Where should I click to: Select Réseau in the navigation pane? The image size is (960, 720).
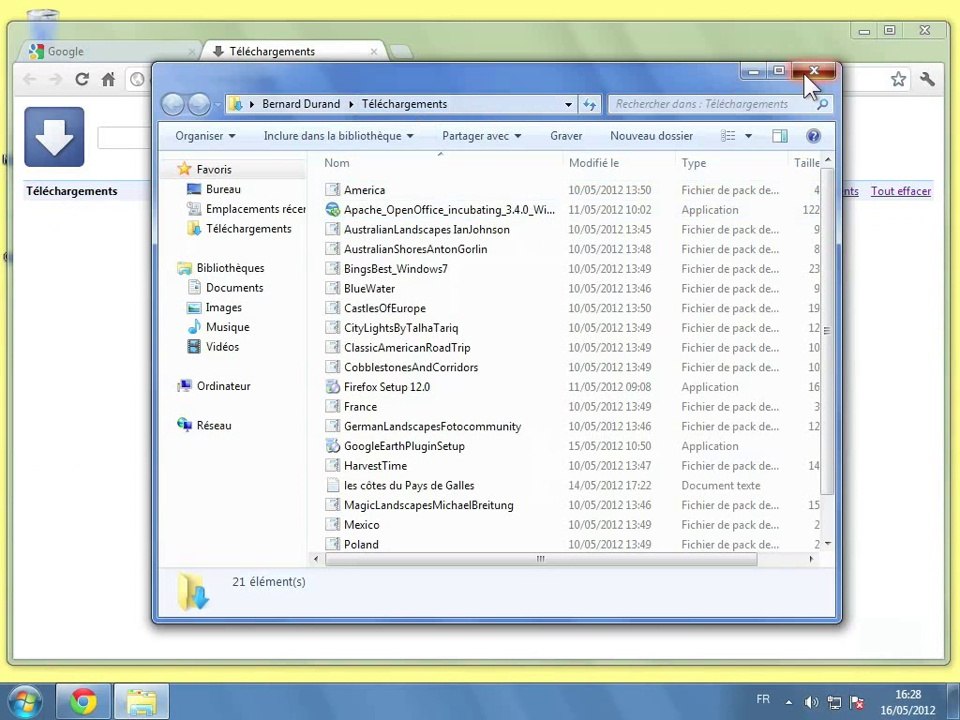(214, 425)
